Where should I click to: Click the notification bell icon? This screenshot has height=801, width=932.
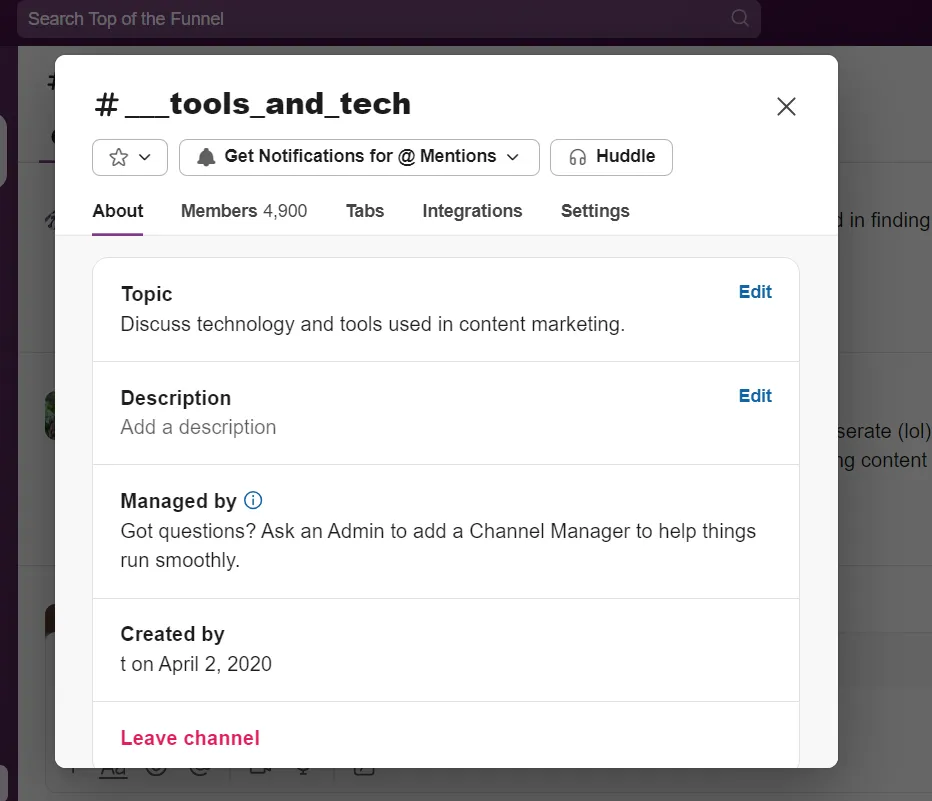[x=206, y=157]
